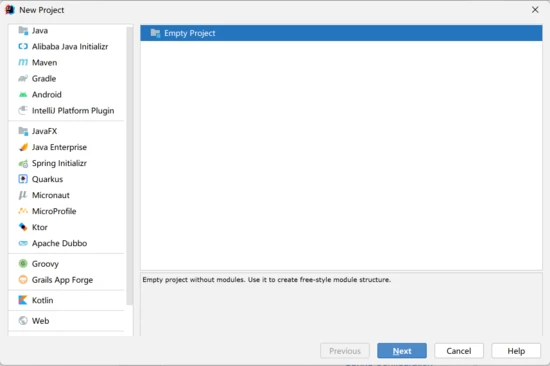Select the MicroProfile icon
Image resolution: width=550 pixels, height=366 pixels.
[23, 211]
